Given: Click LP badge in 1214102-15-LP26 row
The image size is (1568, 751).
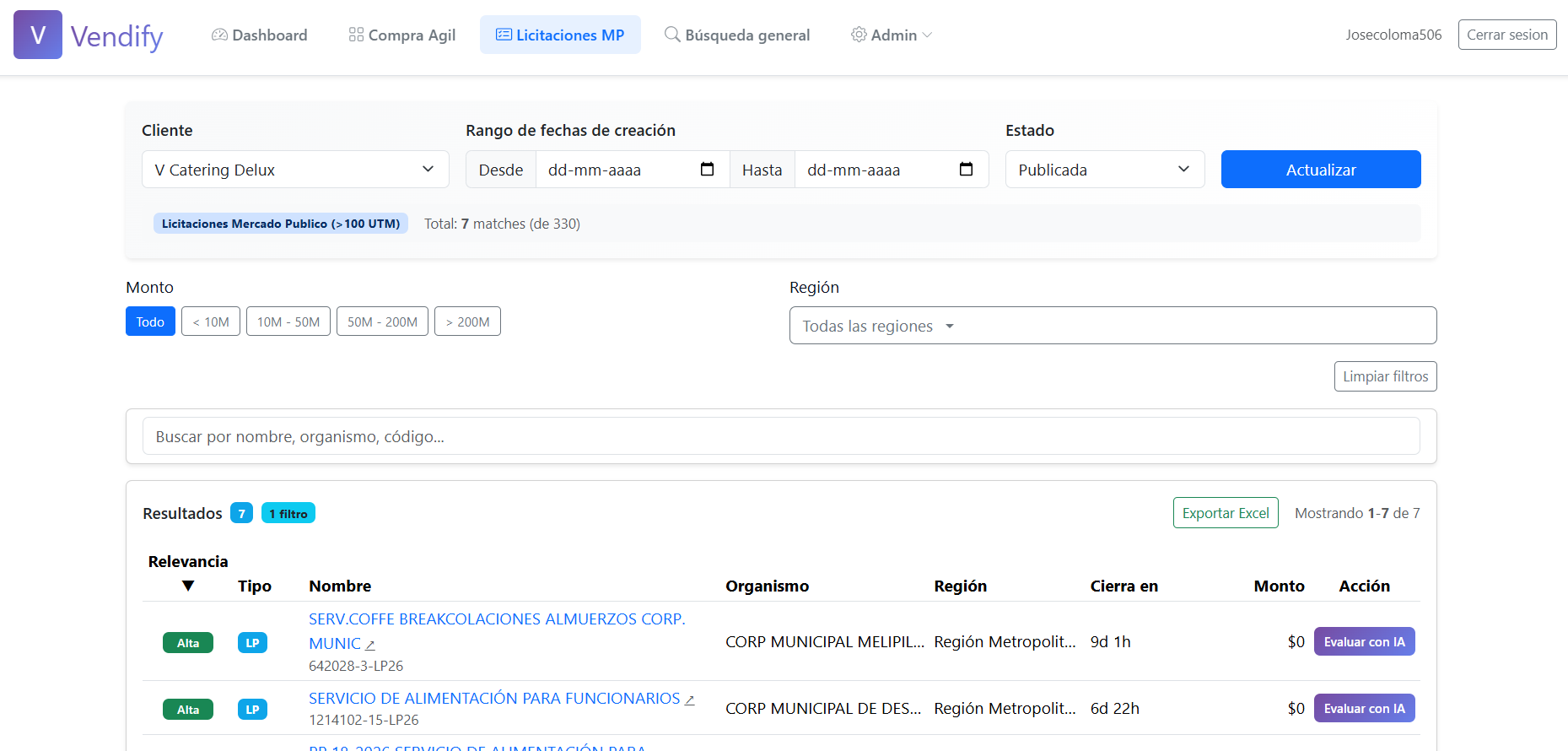Looking at the screenshot, I should coord(252,710).
